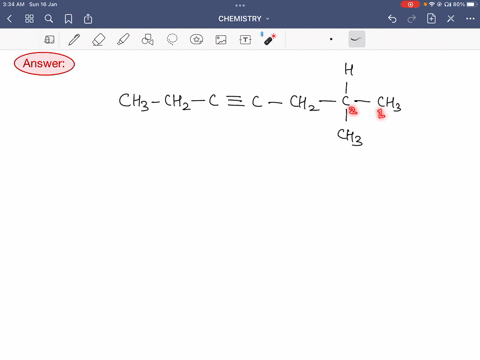Choose the selected stroke style option
This screenshot has height=360, width=480.
coord(357,39)
